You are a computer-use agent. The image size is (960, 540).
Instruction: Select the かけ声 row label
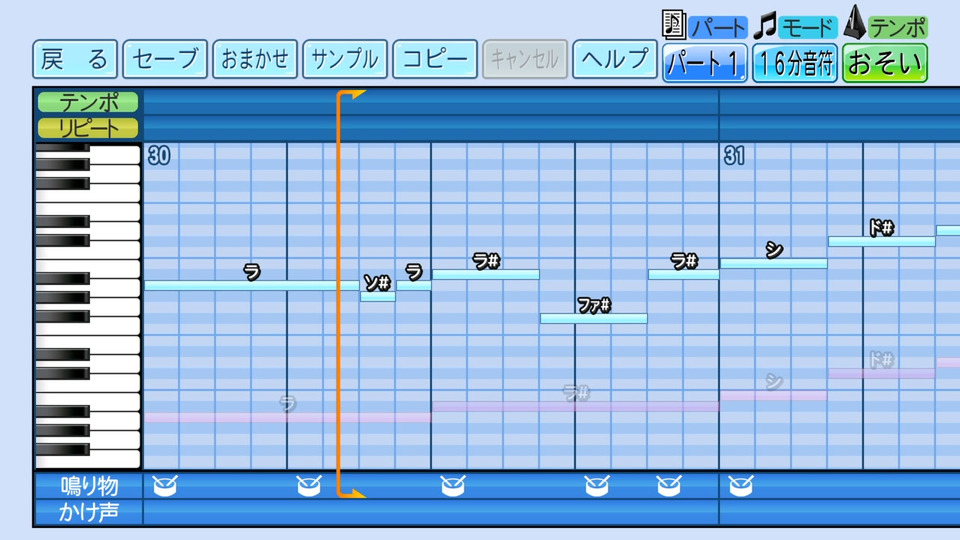(89, 512)
